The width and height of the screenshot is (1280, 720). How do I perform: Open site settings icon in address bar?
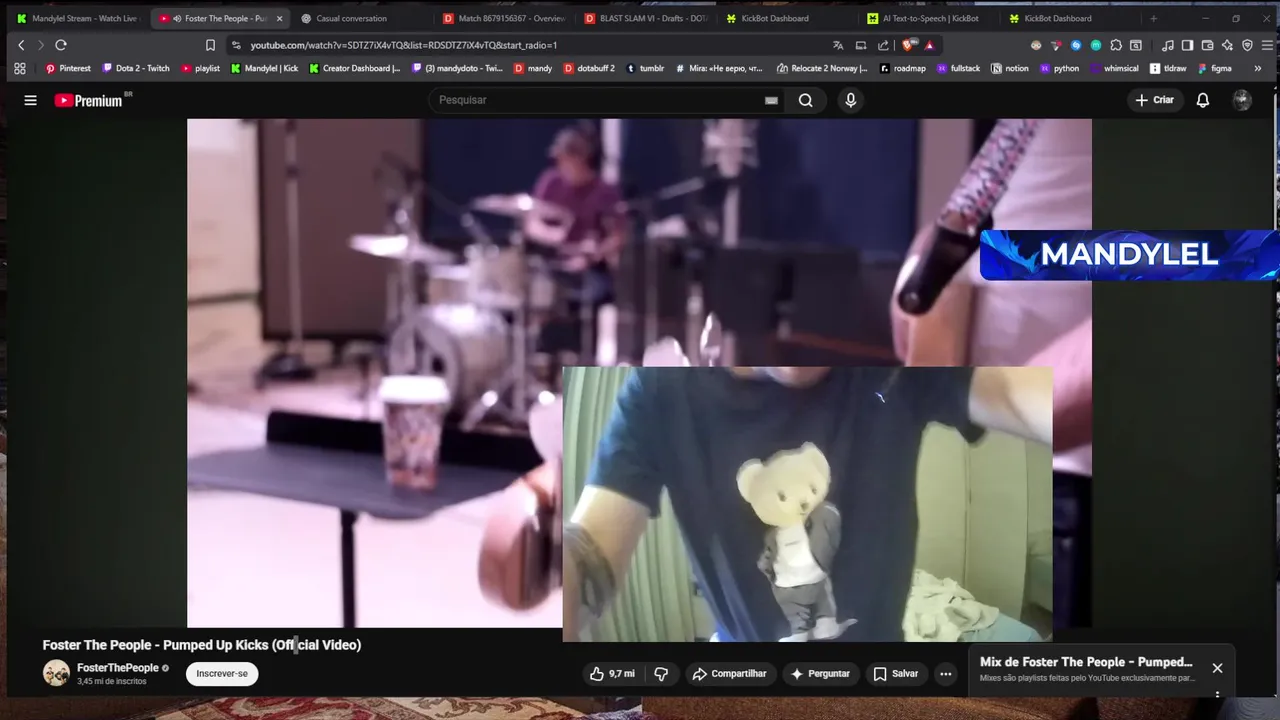[236, 45]
